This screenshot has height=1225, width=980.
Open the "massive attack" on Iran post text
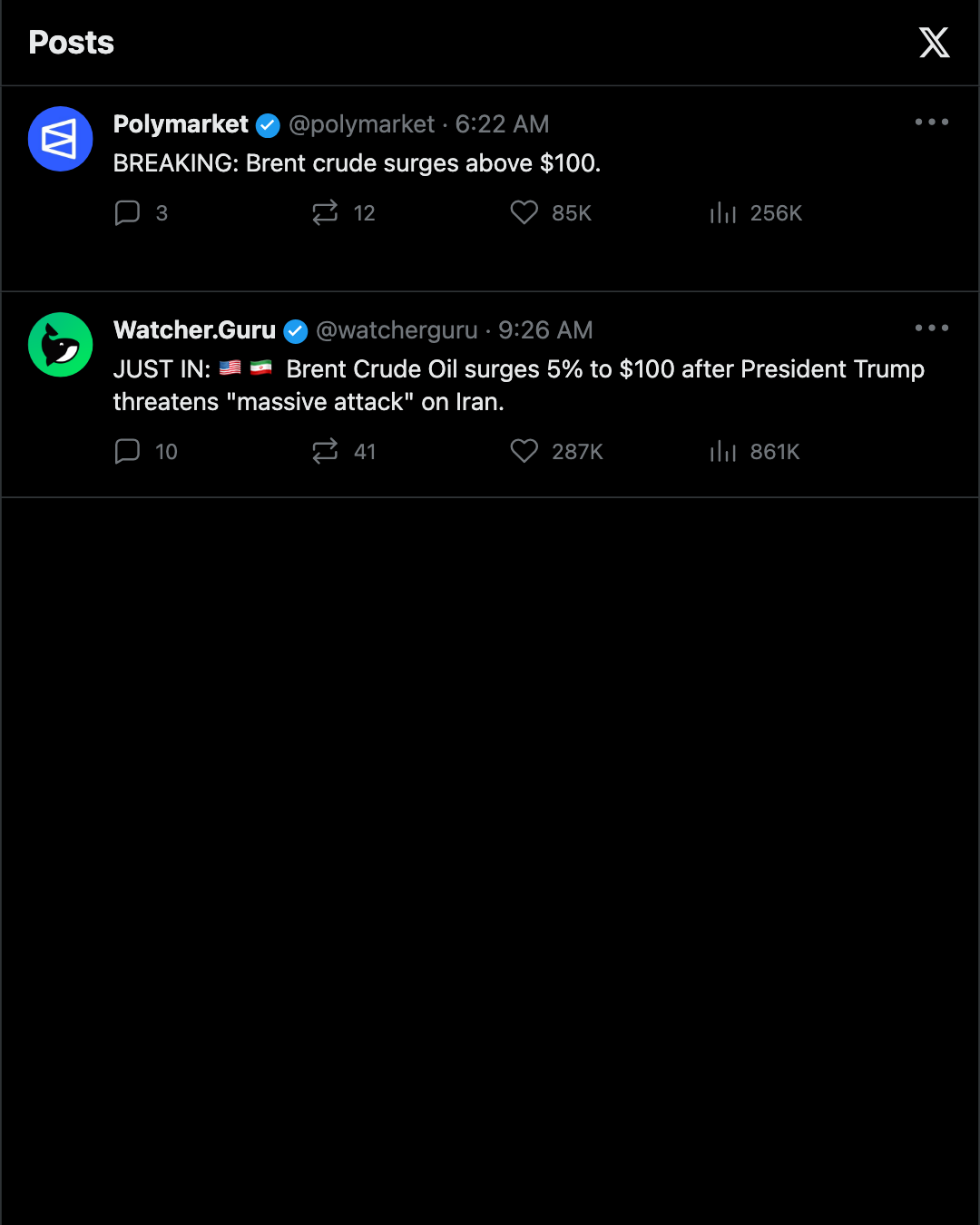(519, 386)
